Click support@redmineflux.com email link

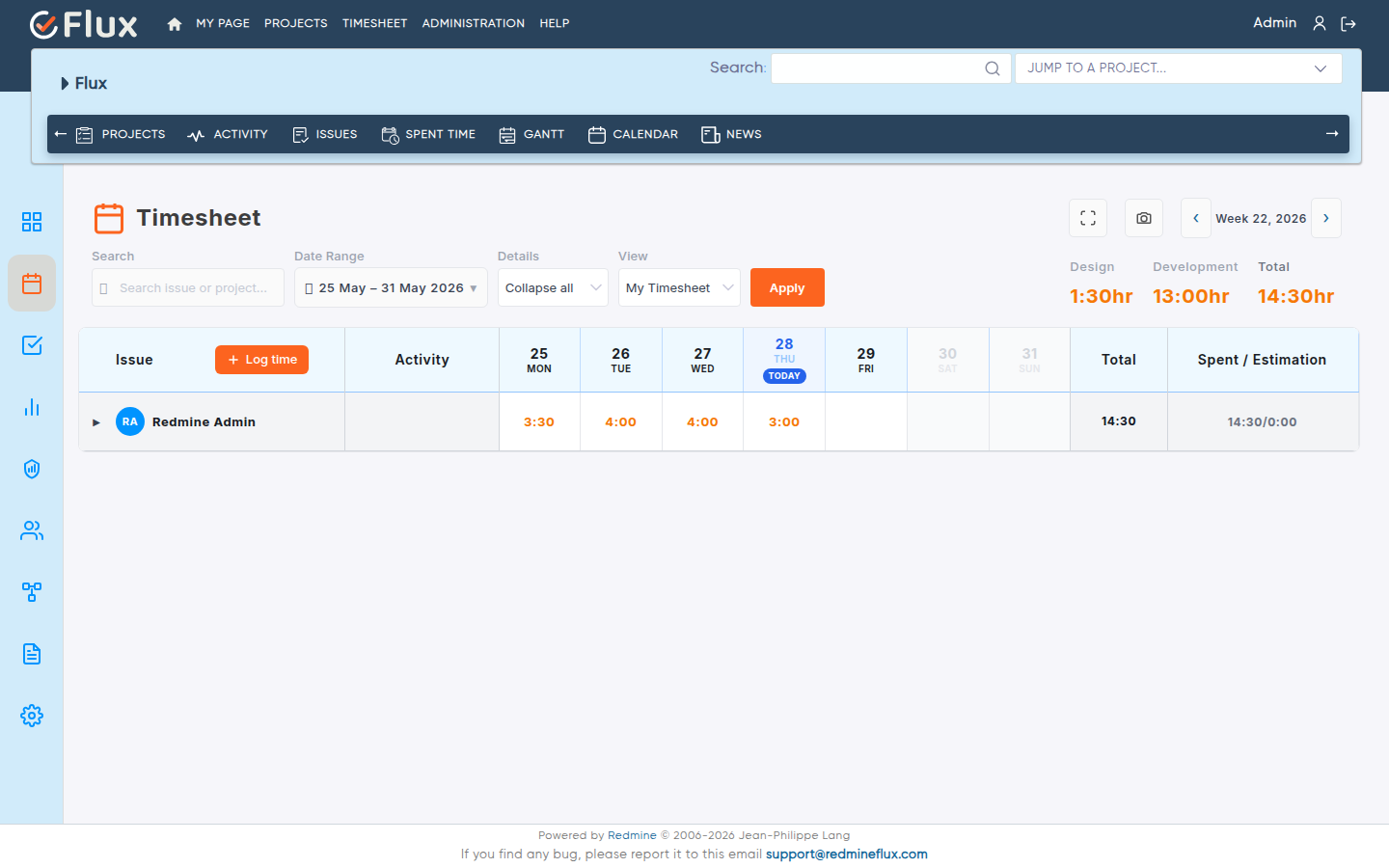pos(847,854)
